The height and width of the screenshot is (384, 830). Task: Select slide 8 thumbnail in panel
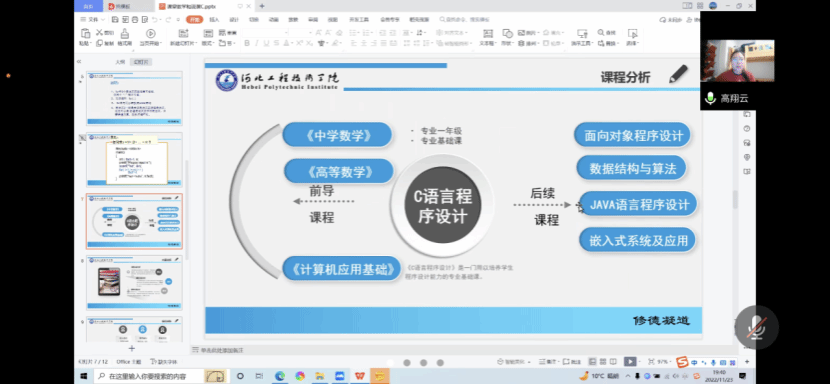click(x=134, y=282)
